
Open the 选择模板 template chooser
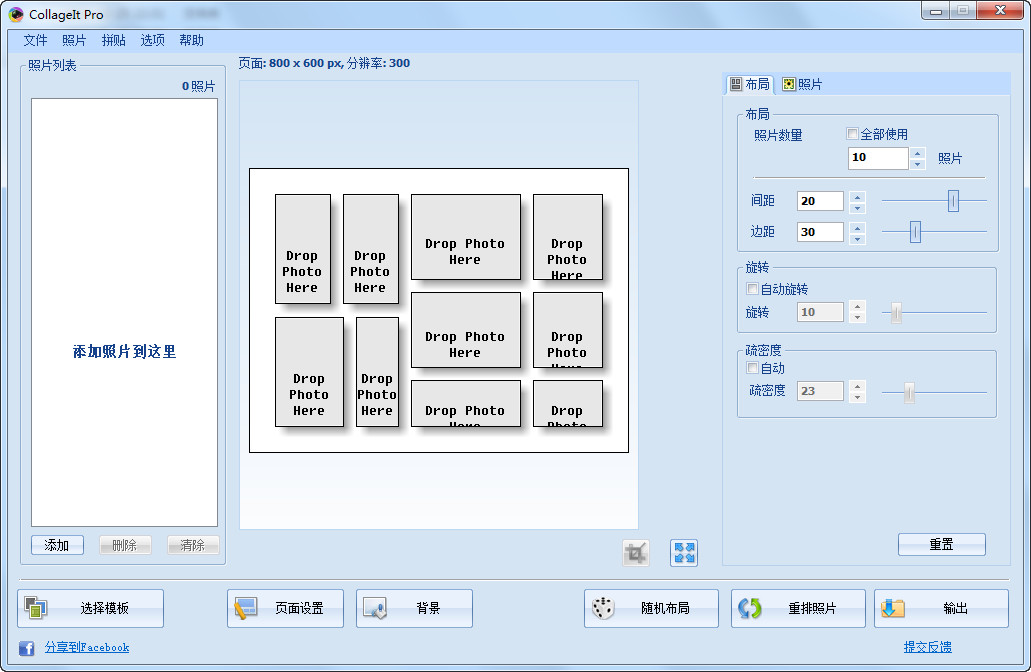pyautogui.click(x=91, y=608)
